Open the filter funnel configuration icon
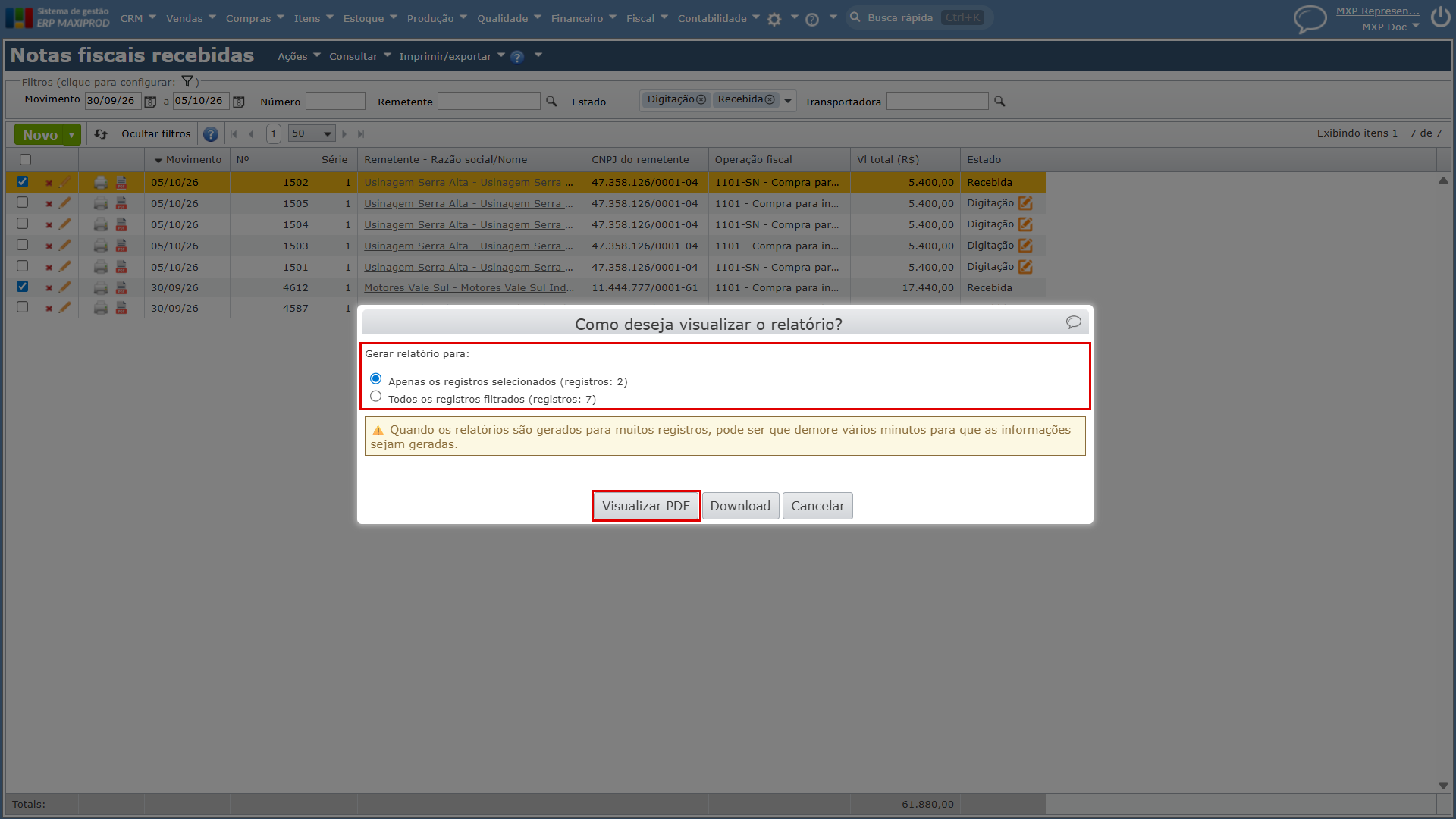The image size is (1456, 819). (187, 81)
